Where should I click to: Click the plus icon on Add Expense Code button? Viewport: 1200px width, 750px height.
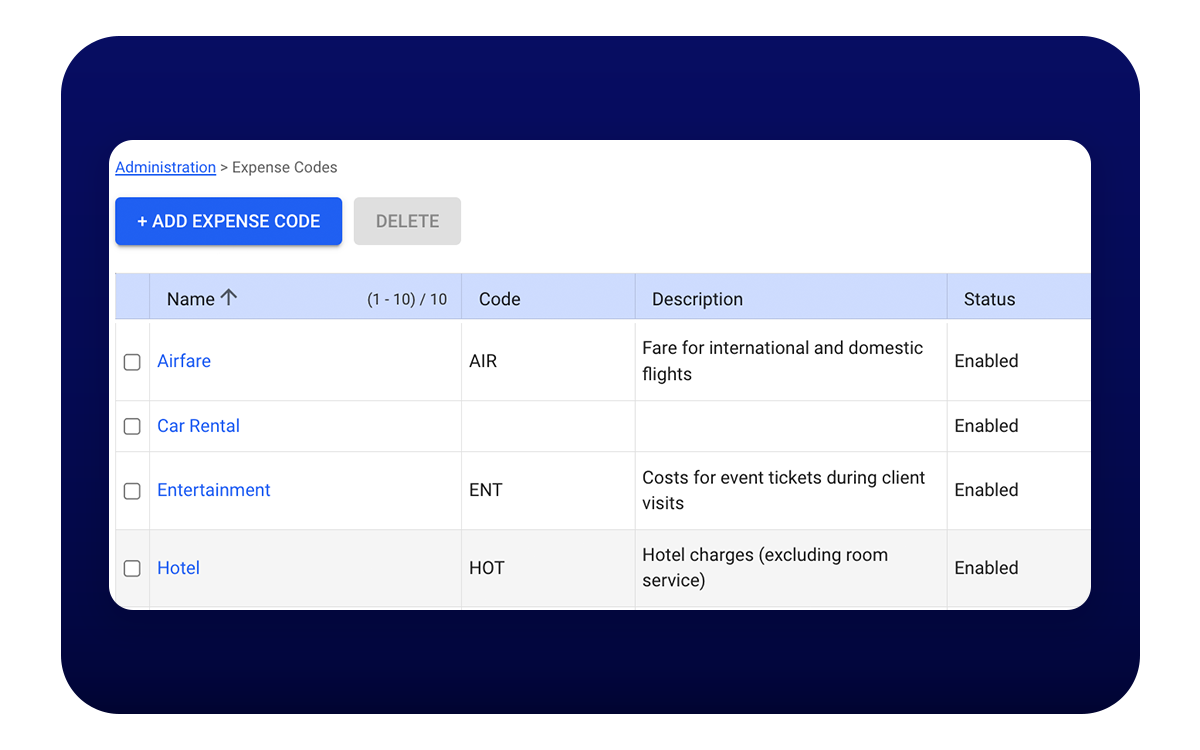pos(143,221)
